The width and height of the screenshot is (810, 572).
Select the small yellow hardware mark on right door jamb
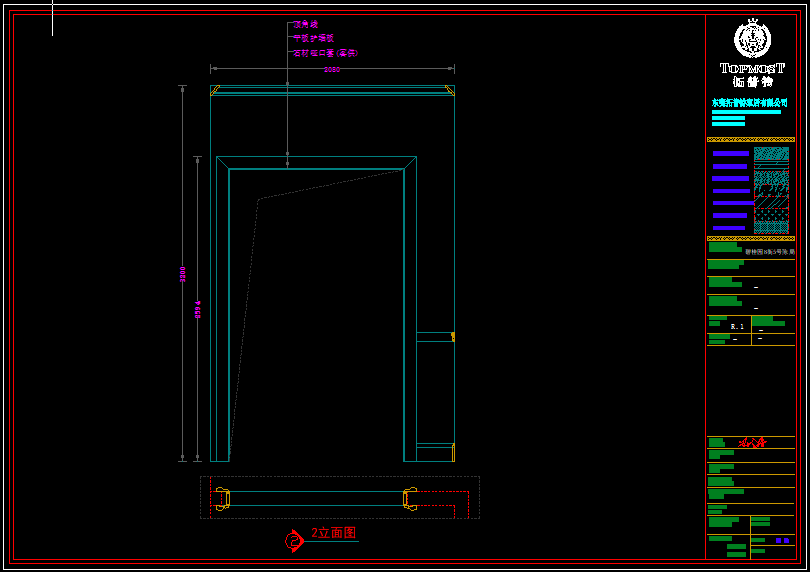click(453, 336)
